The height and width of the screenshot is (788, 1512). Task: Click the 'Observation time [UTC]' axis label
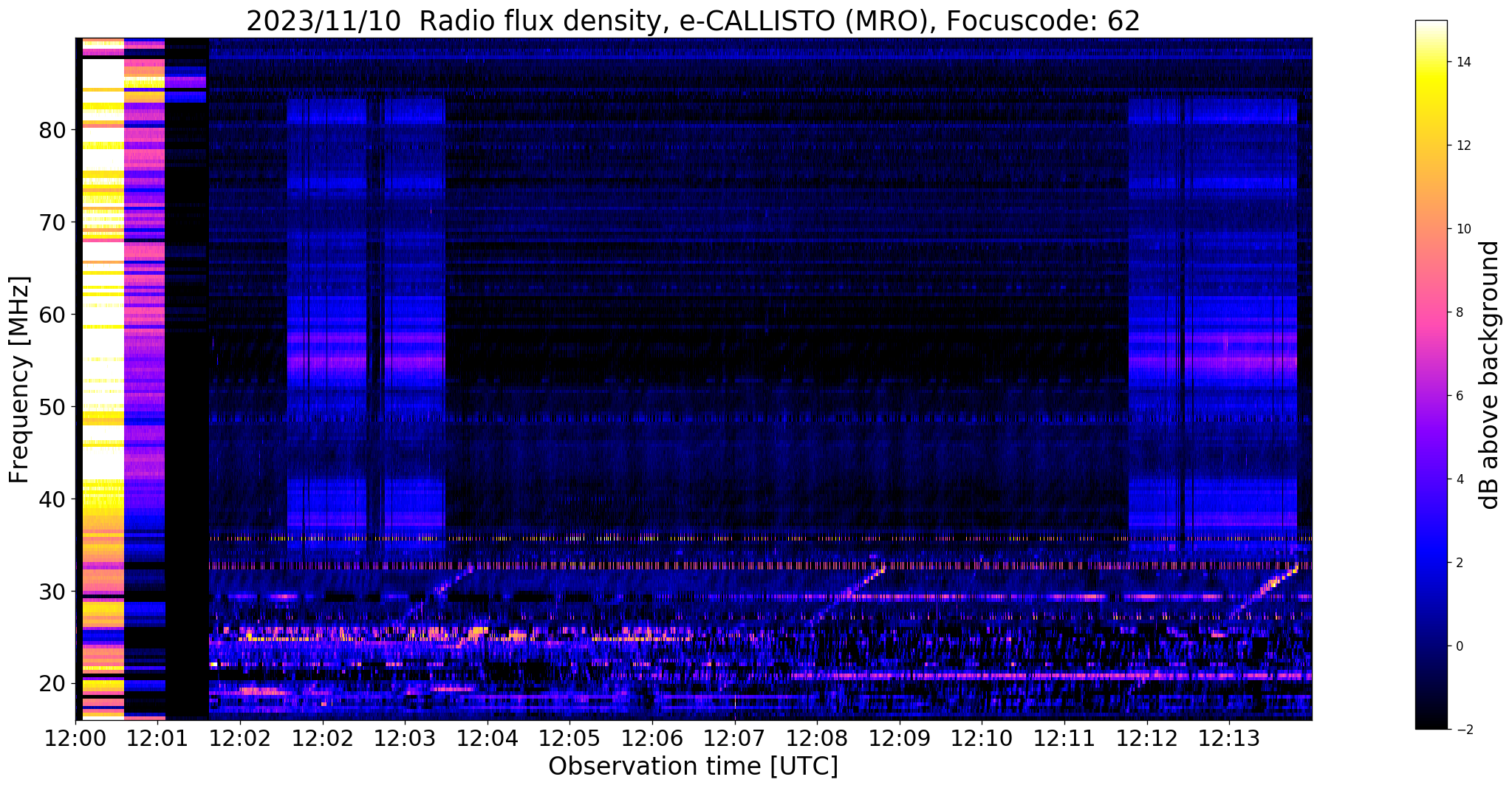tap(693, 767)
